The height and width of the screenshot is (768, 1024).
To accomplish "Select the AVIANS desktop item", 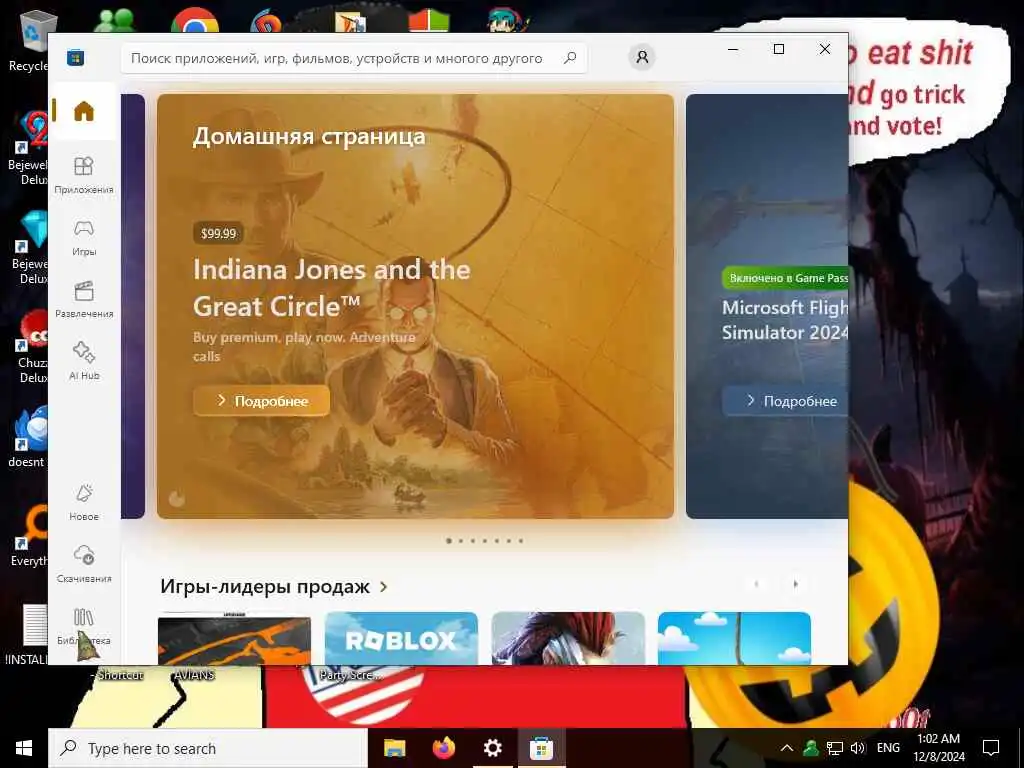I will click(x=194, y=675).
